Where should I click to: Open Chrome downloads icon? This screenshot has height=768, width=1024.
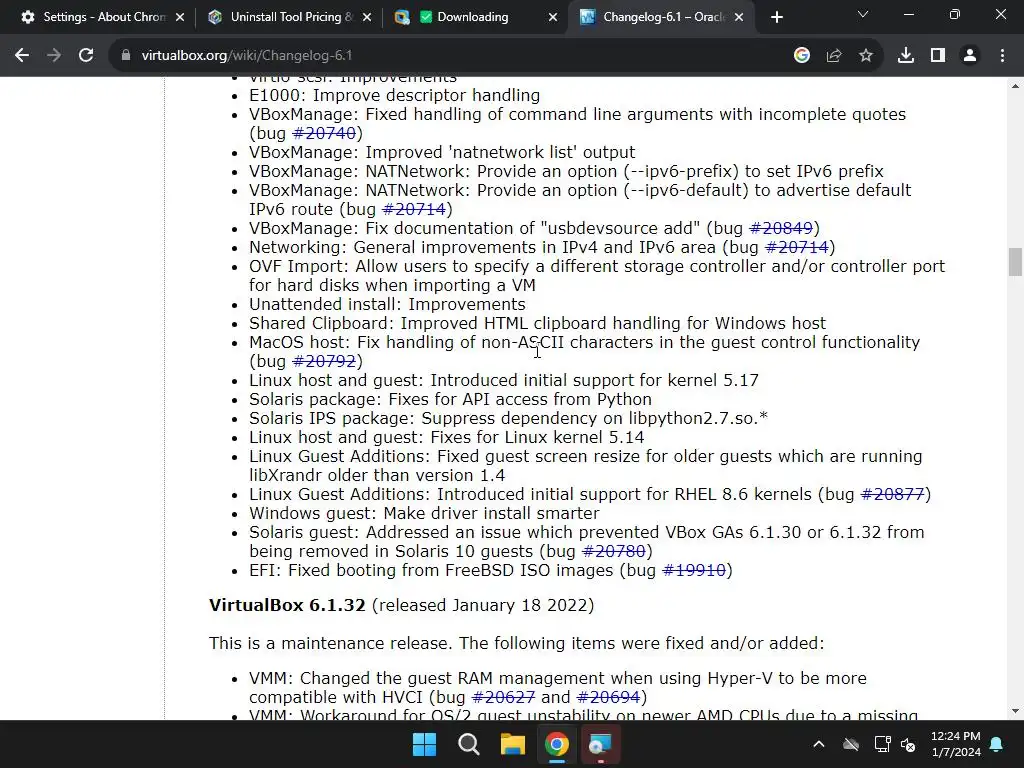pos(906,56)
